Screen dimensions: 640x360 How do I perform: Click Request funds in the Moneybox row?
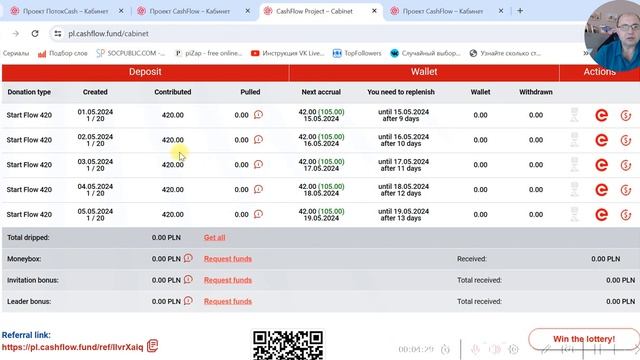click(x=228, y=259)
